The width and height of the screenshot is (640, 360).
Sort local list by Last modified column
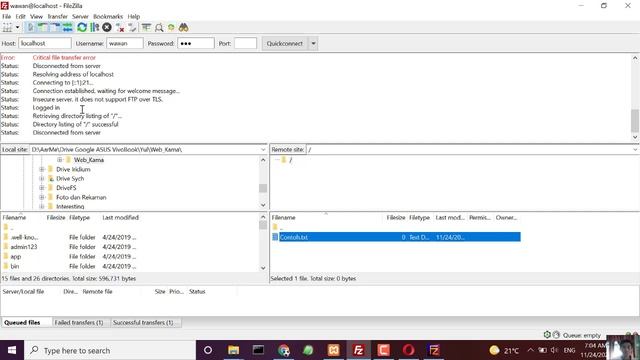pos(120,218)
